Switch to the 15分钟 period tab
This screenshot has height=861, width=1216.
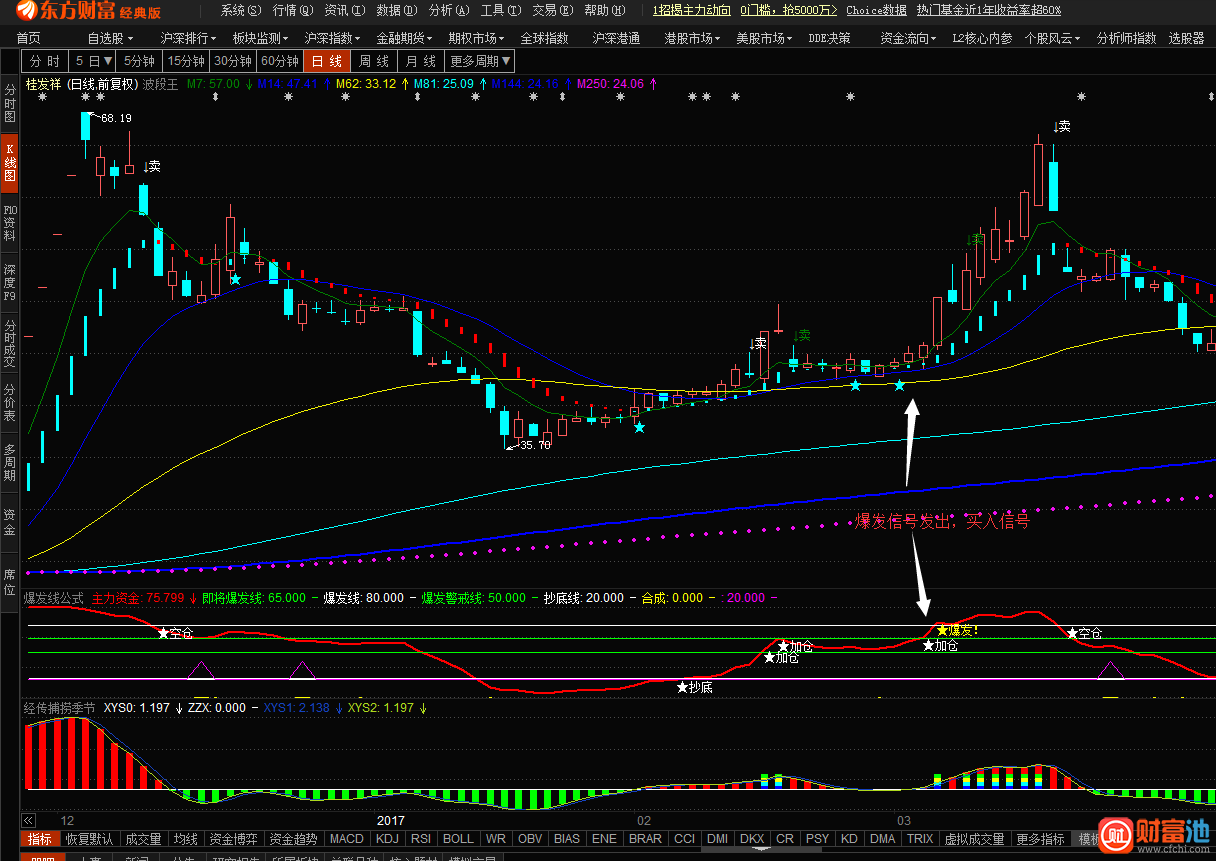click(187, 61)
